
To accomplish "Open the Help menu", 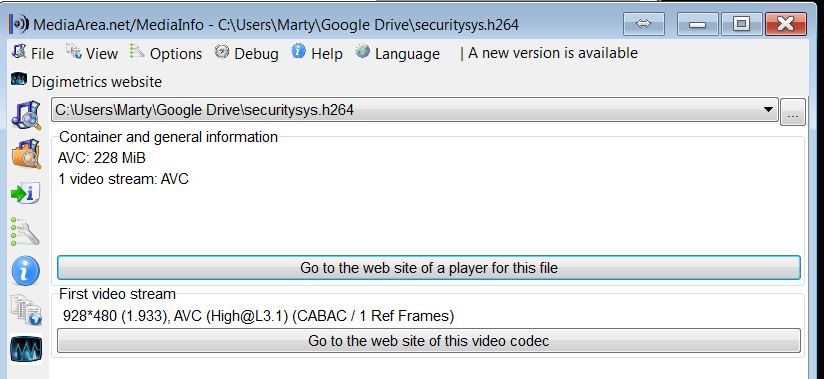I will click(317, 53).
